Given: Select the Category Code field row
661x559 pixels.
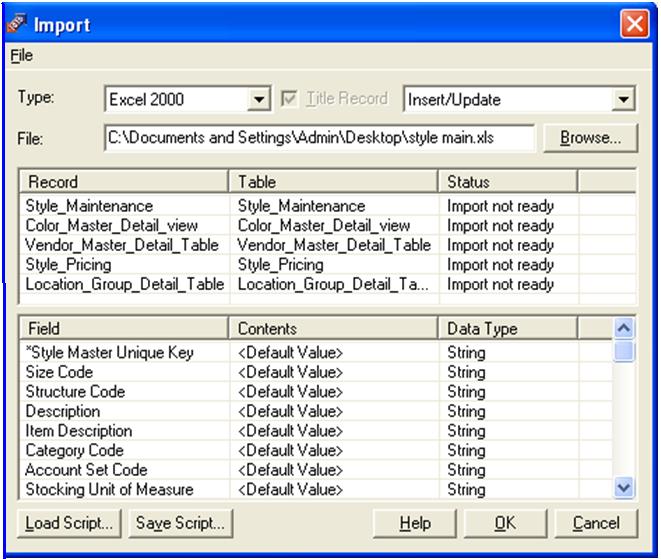Looking at the screenshot, I should pos(316,450).
